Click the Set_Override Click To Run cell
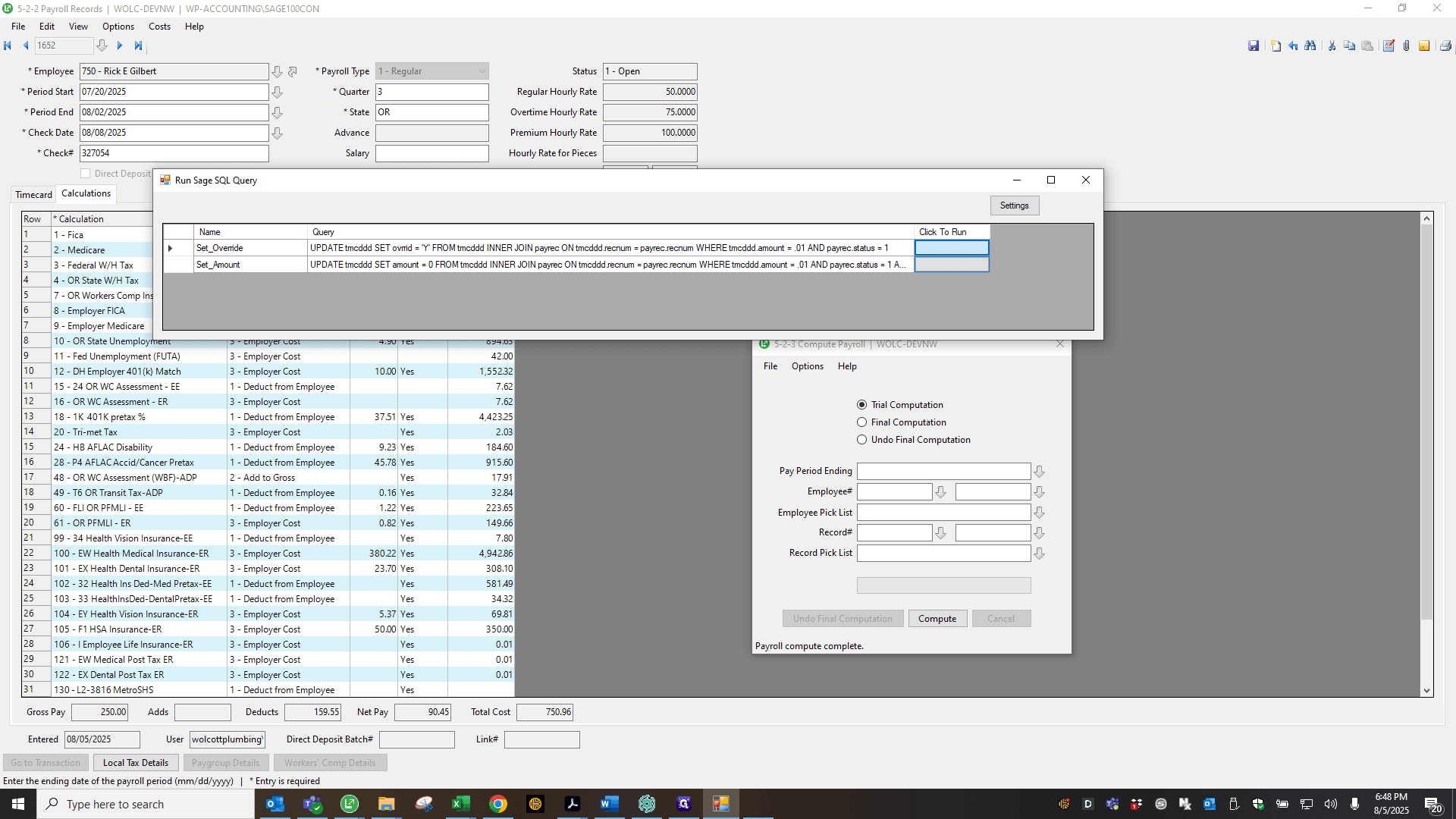Screen dimensions: 1456x819 pyautogui.click(x=952, y=248)
